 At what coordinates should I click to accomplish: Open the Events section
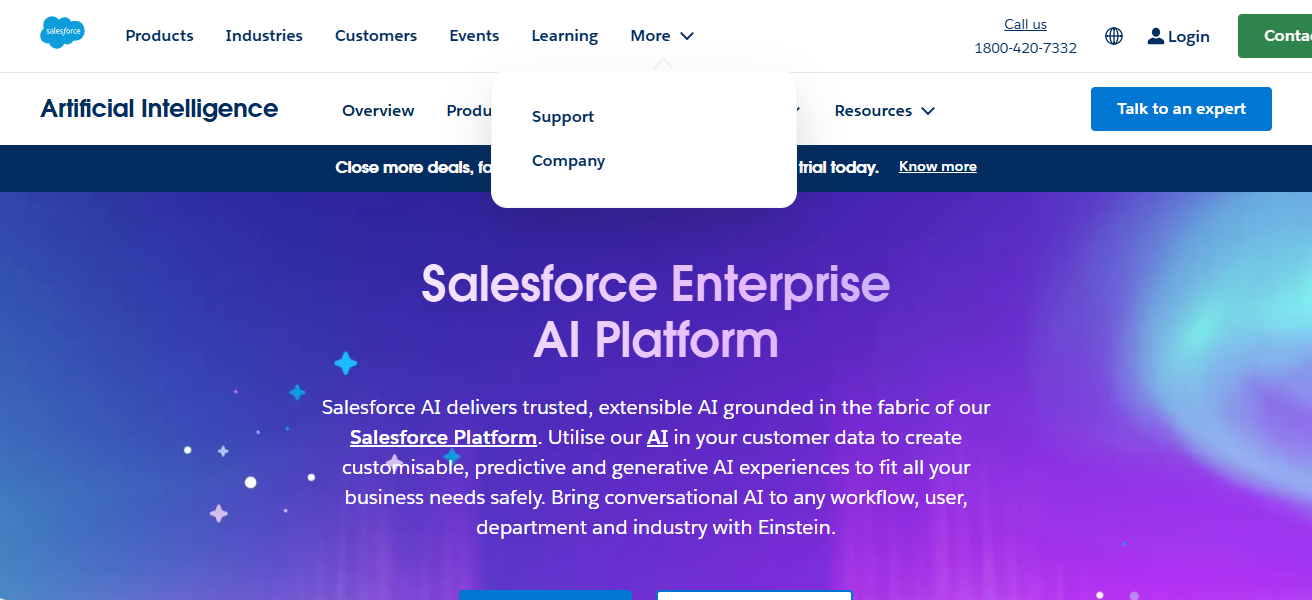(474, 36)
